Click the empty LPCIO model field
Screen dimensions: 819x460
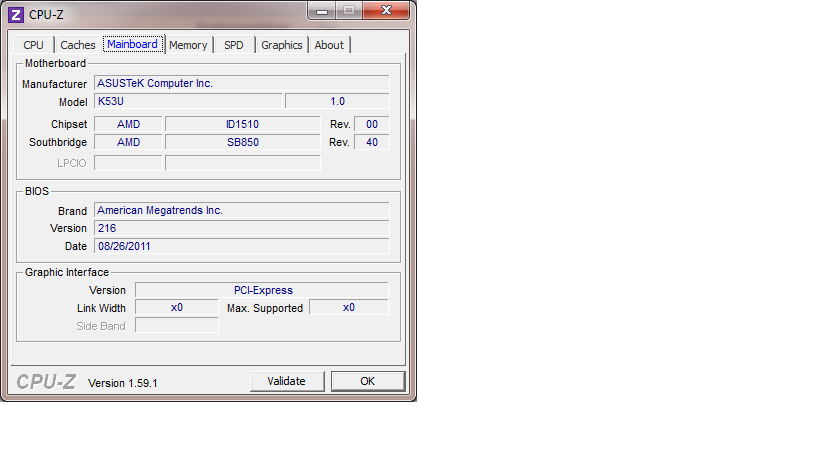coord(242,163)
